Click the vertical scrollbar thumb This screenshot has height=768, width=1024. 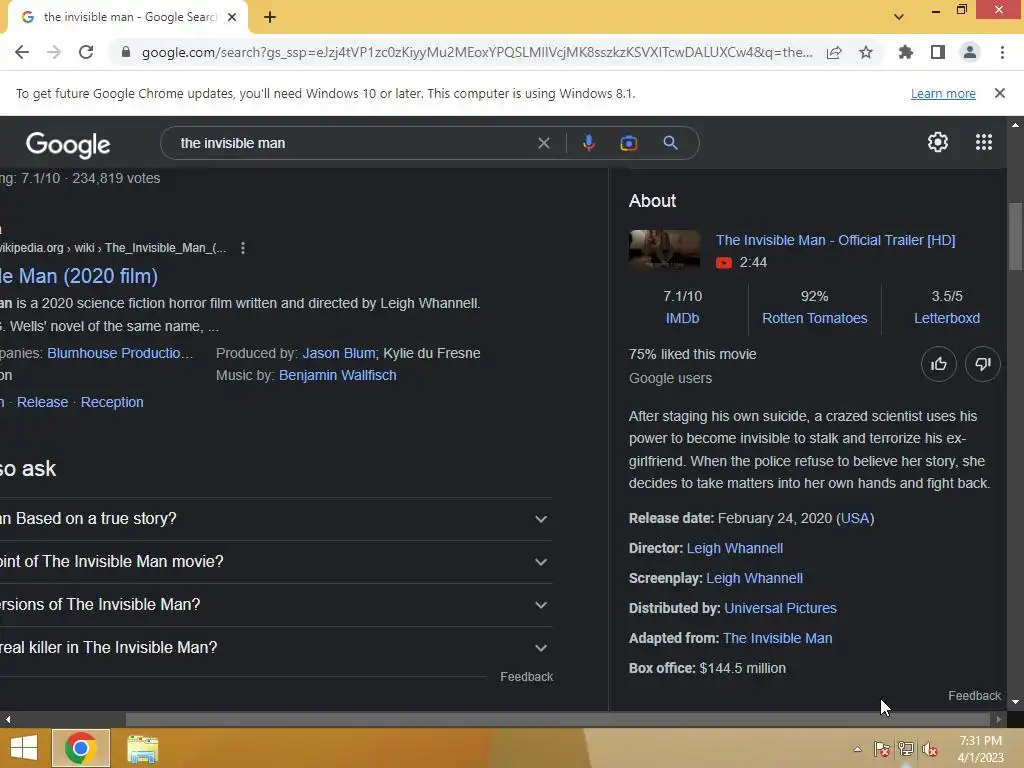(x=1015, y=236)
